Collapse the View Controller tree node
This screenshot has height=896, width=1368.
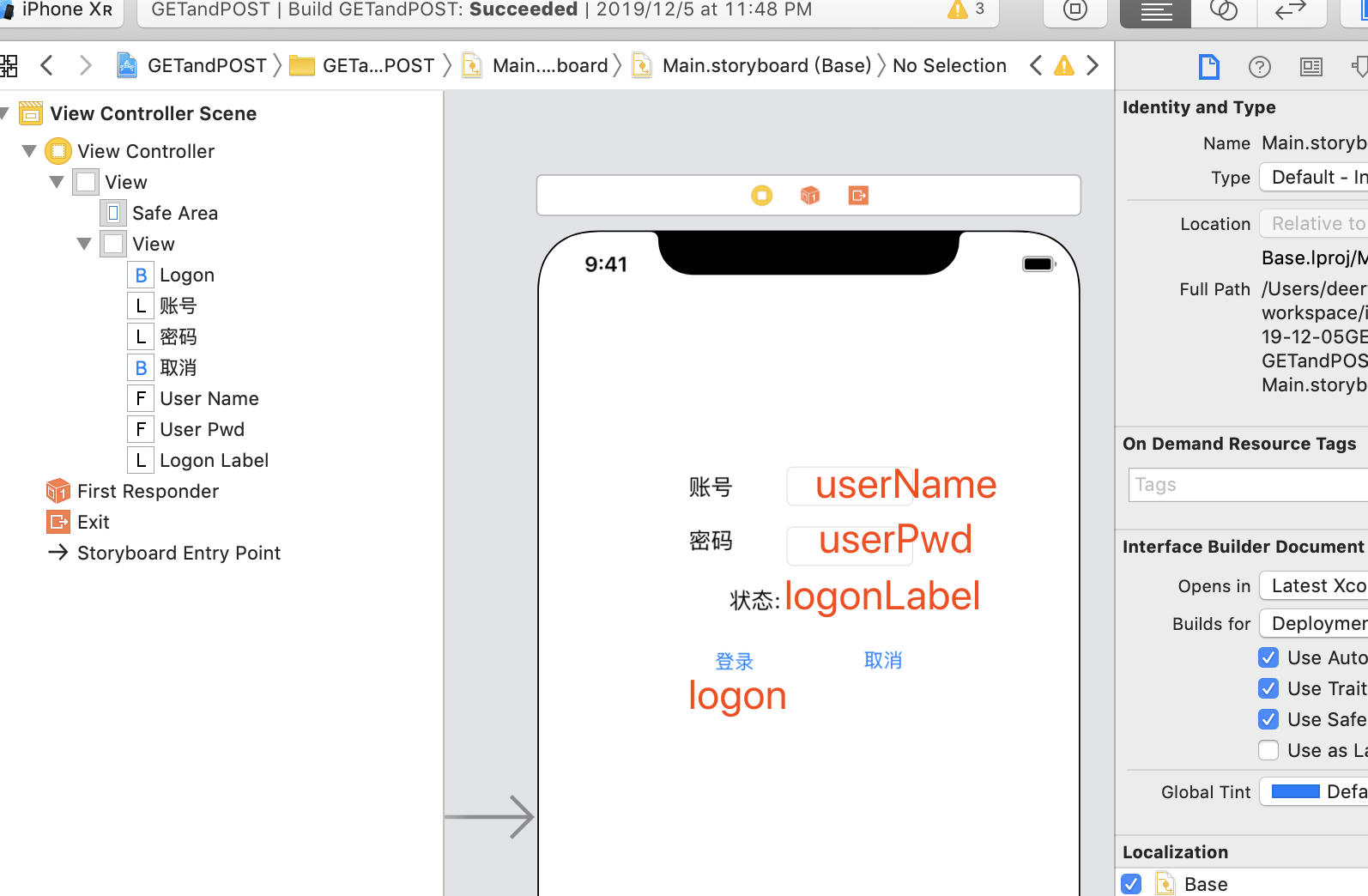coord(29,151)
